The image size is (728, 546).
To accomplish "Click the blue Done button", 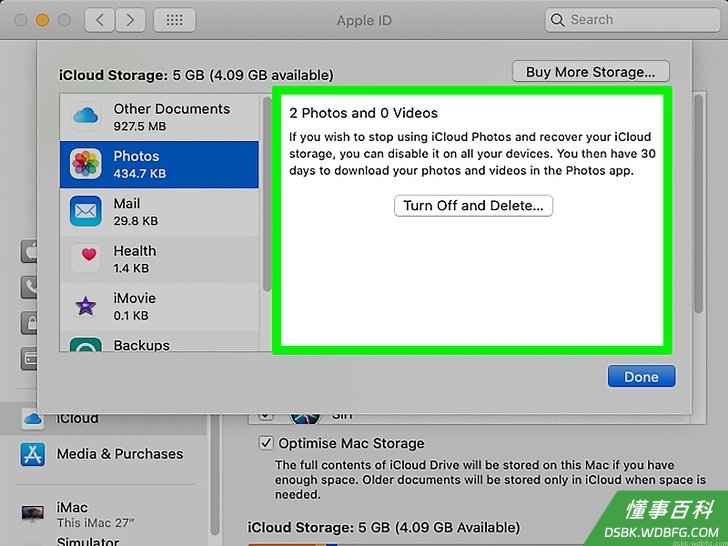I will tap(642, 377).
